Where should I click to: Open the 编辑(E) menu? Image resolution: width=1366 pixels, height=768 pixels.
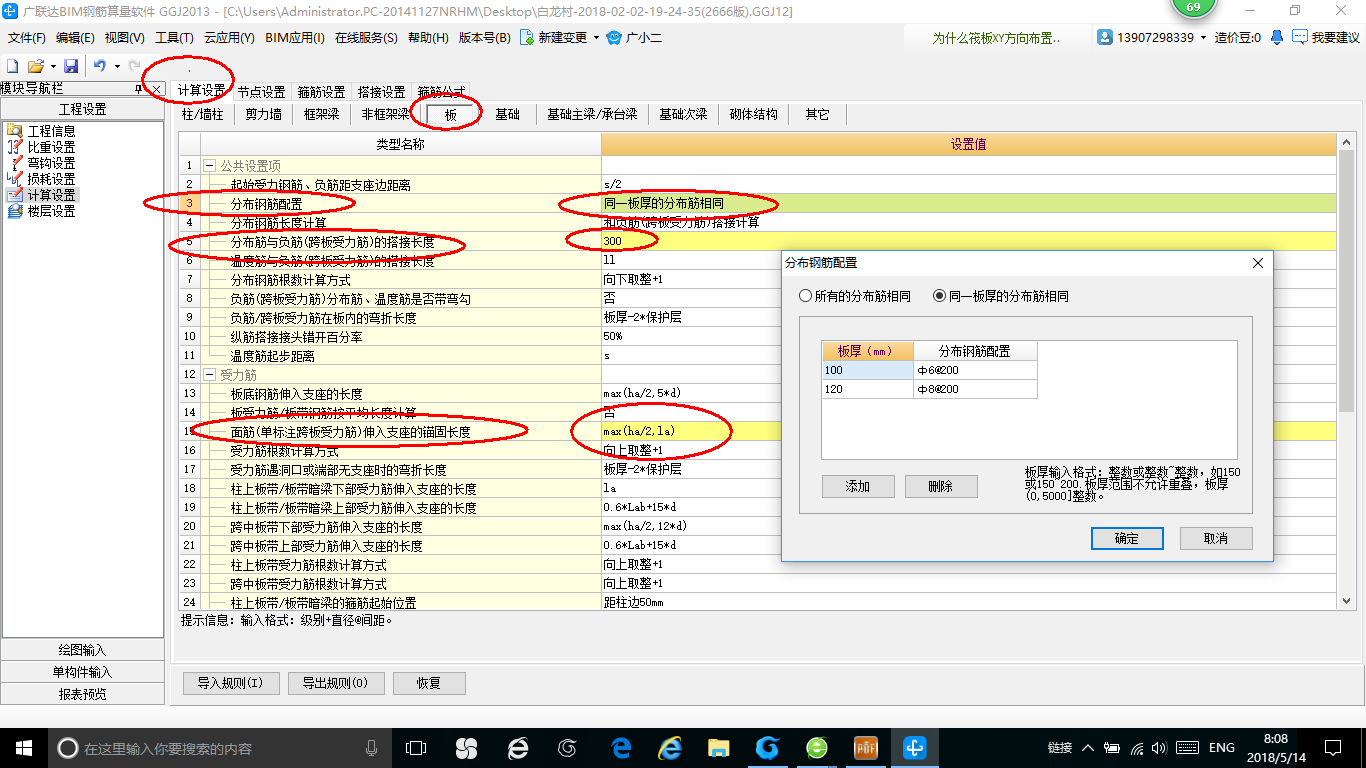click(x=76, y=38)
